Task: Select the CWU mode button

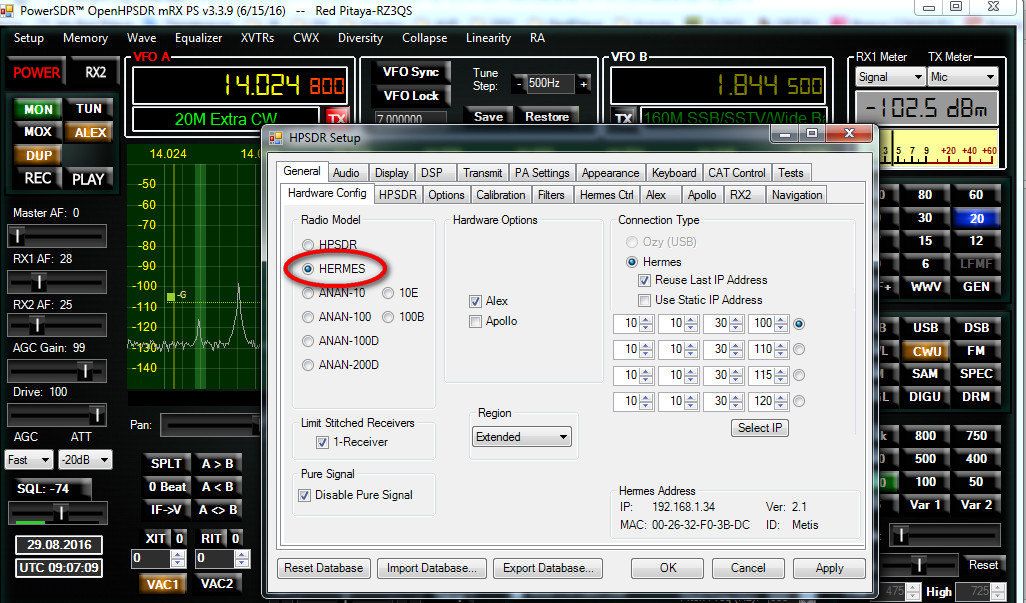Action: (926, 351)
